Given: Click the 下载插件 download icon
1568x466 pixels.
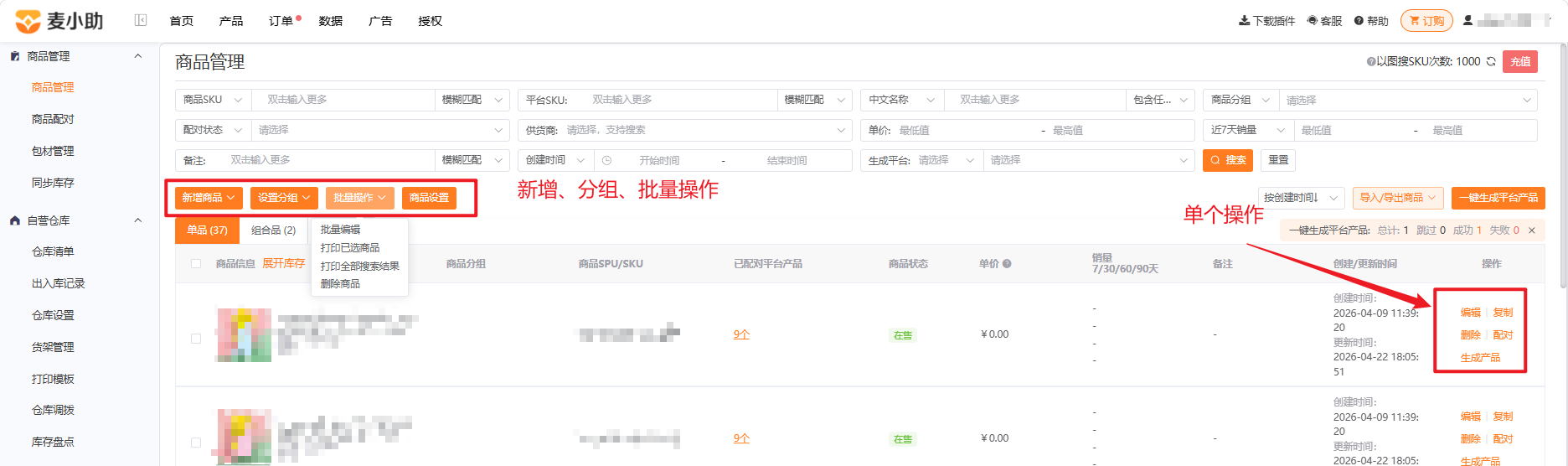Looking at the screenshot, I should tap(1244, 21).
